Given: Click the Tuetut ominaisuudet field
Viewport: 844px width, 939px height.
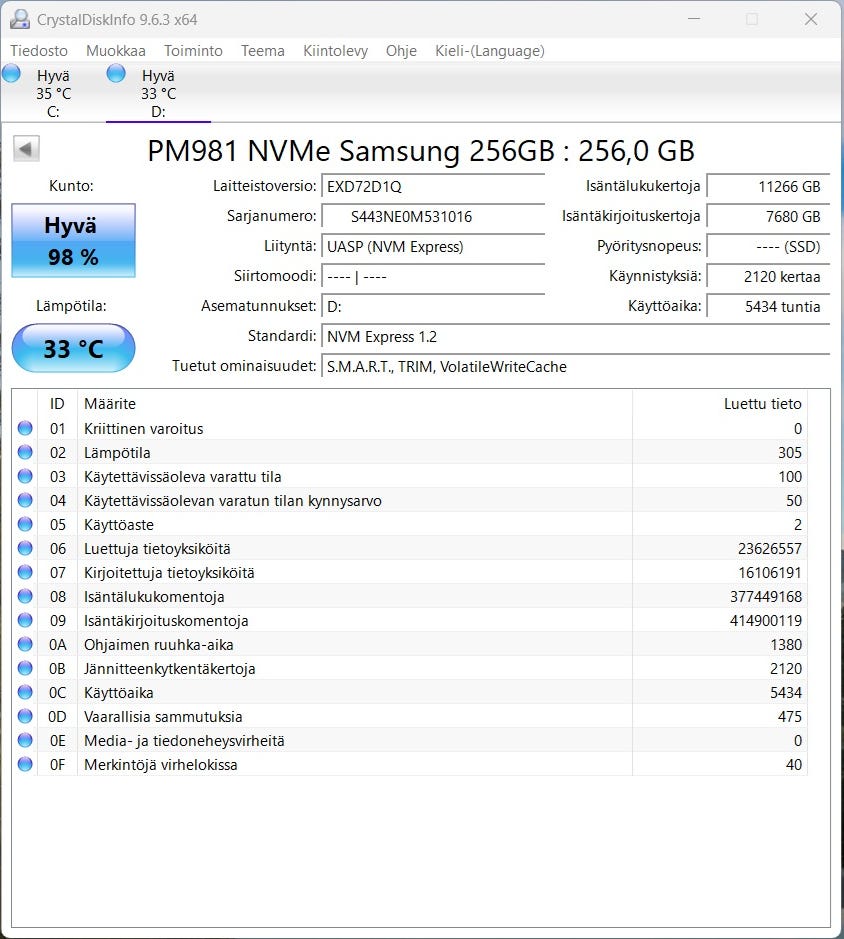Looking at the screenshot, I should tap(576, 366).
